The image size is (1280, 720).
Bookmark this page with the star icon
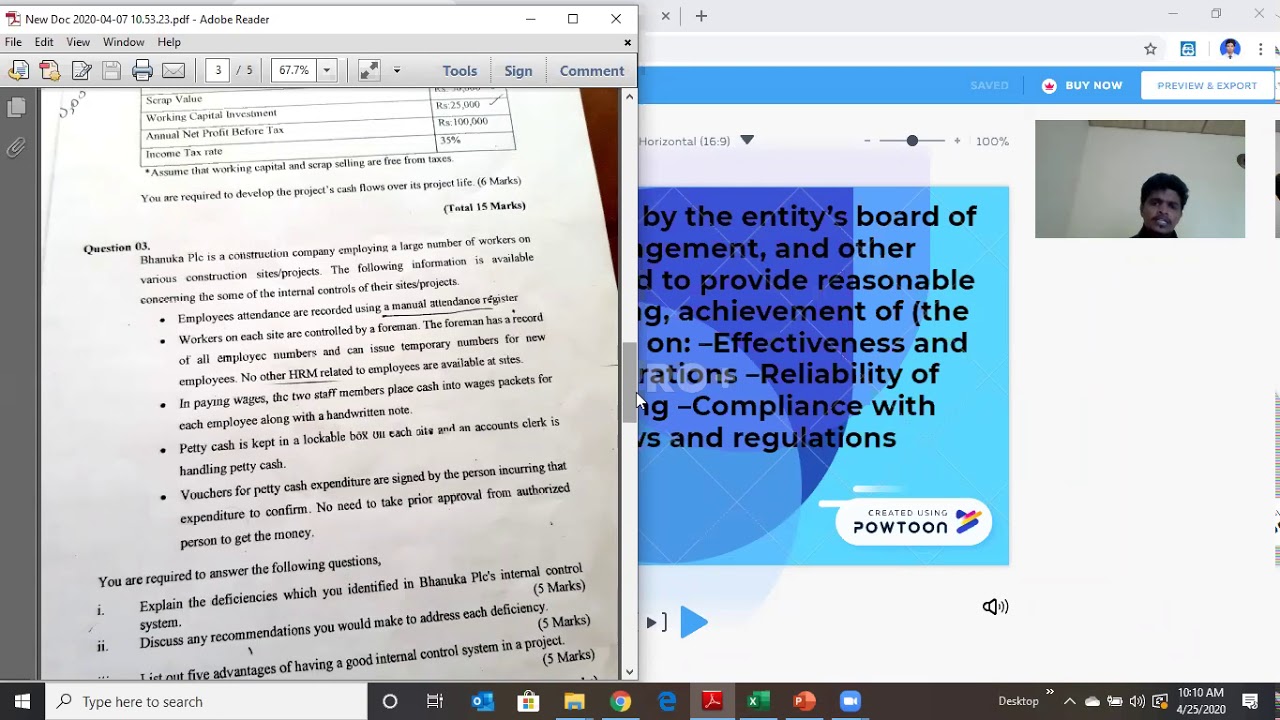point(1150,49)
